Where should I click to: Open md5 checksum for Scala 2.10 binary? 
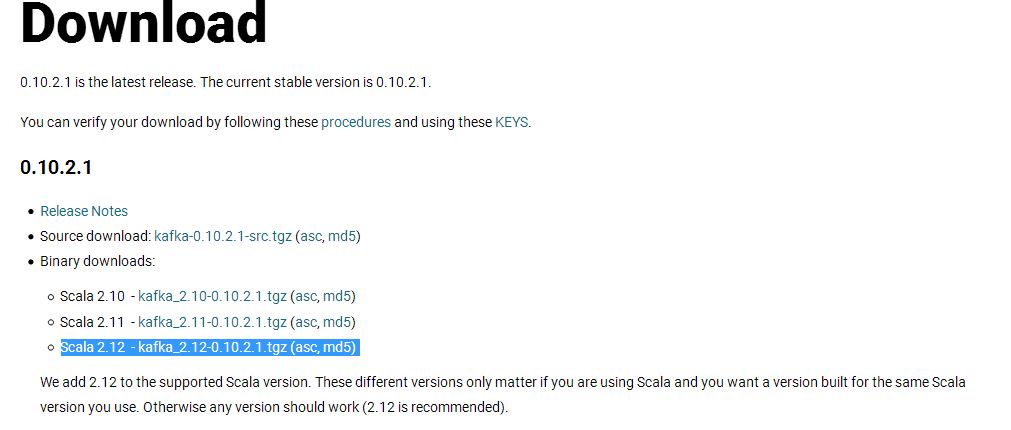337,296
